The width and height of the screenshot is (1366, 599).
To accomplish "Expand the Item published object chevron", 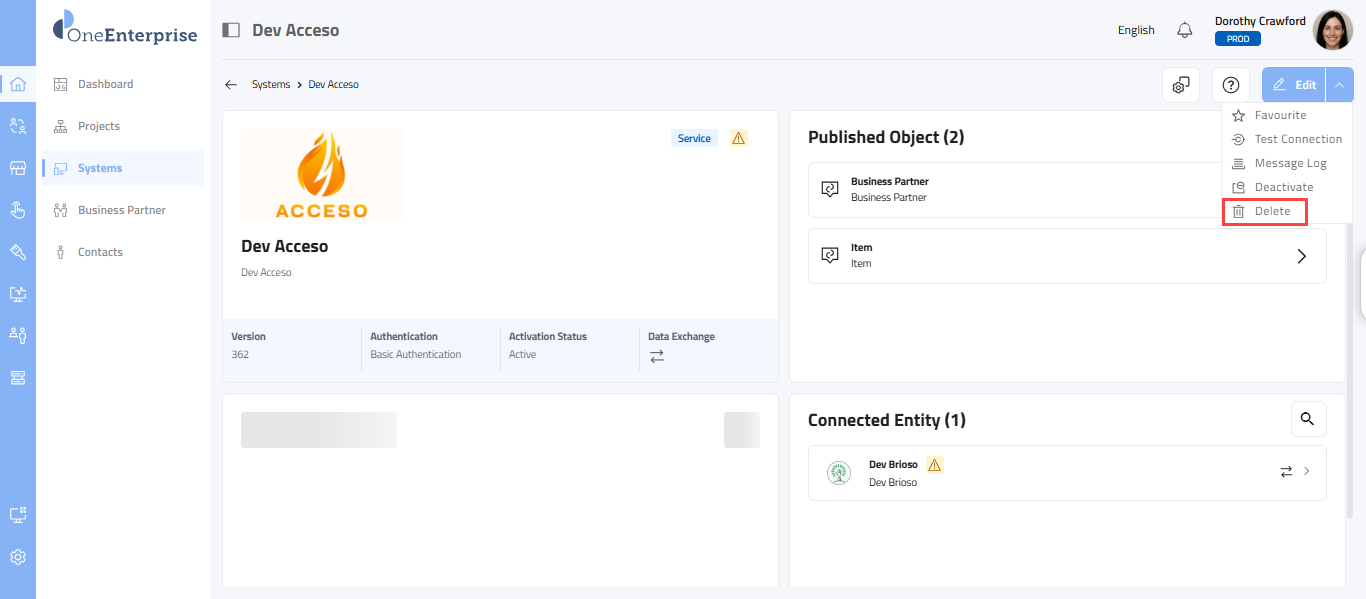I will (x=1301, y=256).
